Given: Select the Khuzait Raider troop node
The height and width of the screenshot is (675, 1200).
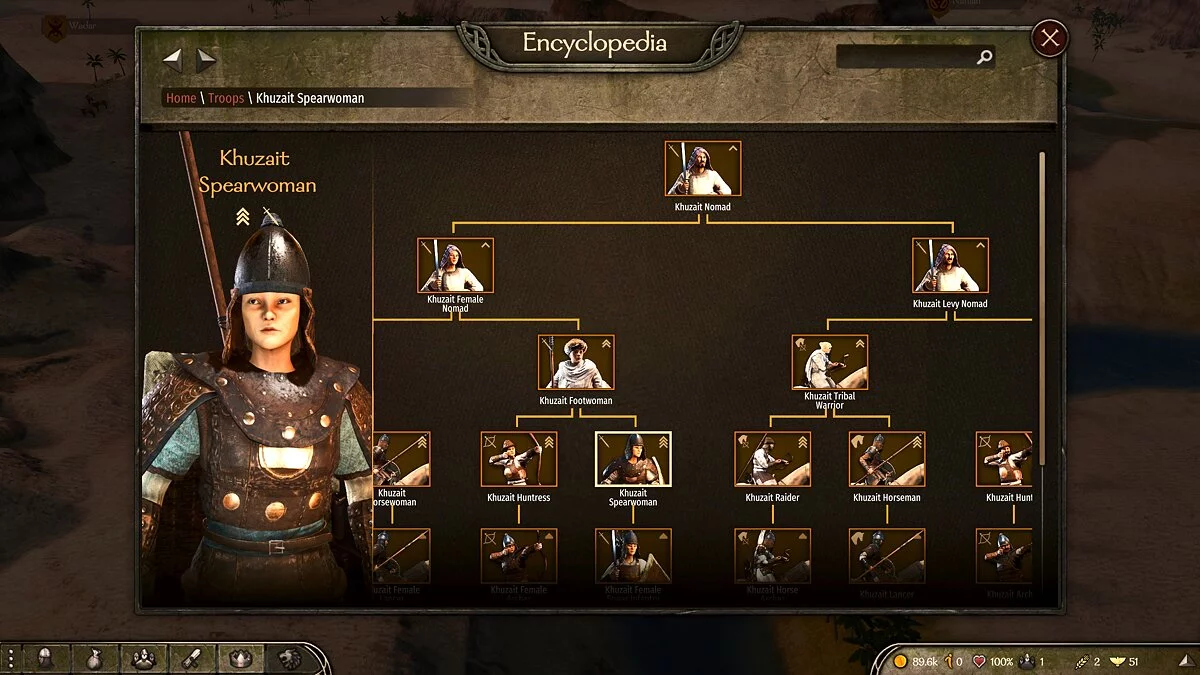Looking at the screenshot, I should 773,459.
